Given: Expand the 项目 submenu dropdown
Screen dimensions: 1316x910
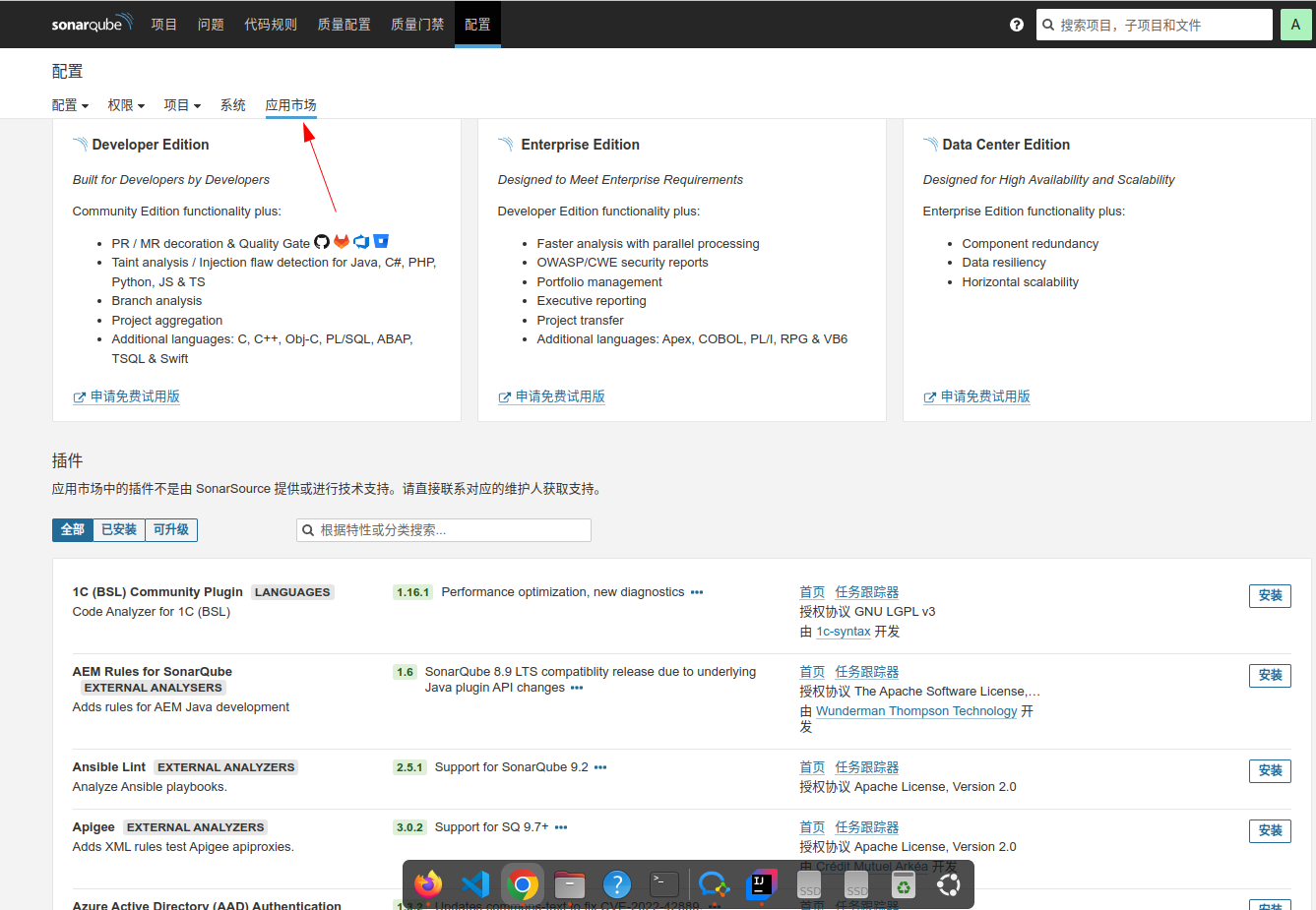Looking at the screenshot, I should pos(182,105).
